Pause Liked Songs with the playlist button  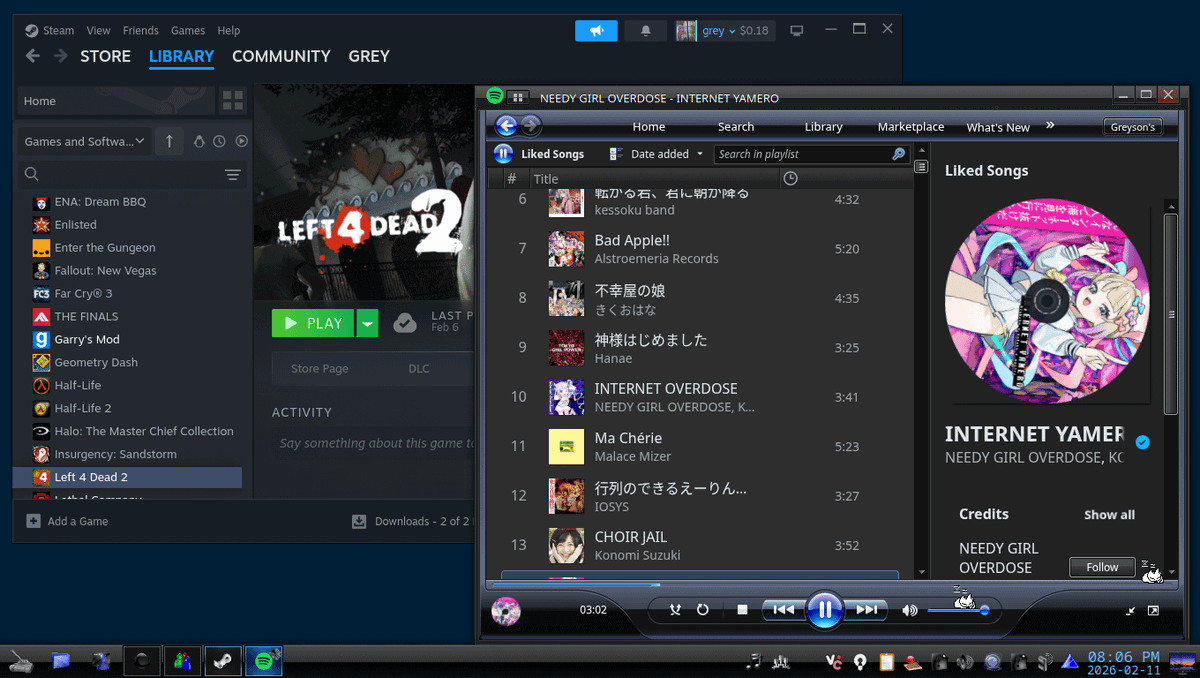pyautogui.click(x=503, y=154)
